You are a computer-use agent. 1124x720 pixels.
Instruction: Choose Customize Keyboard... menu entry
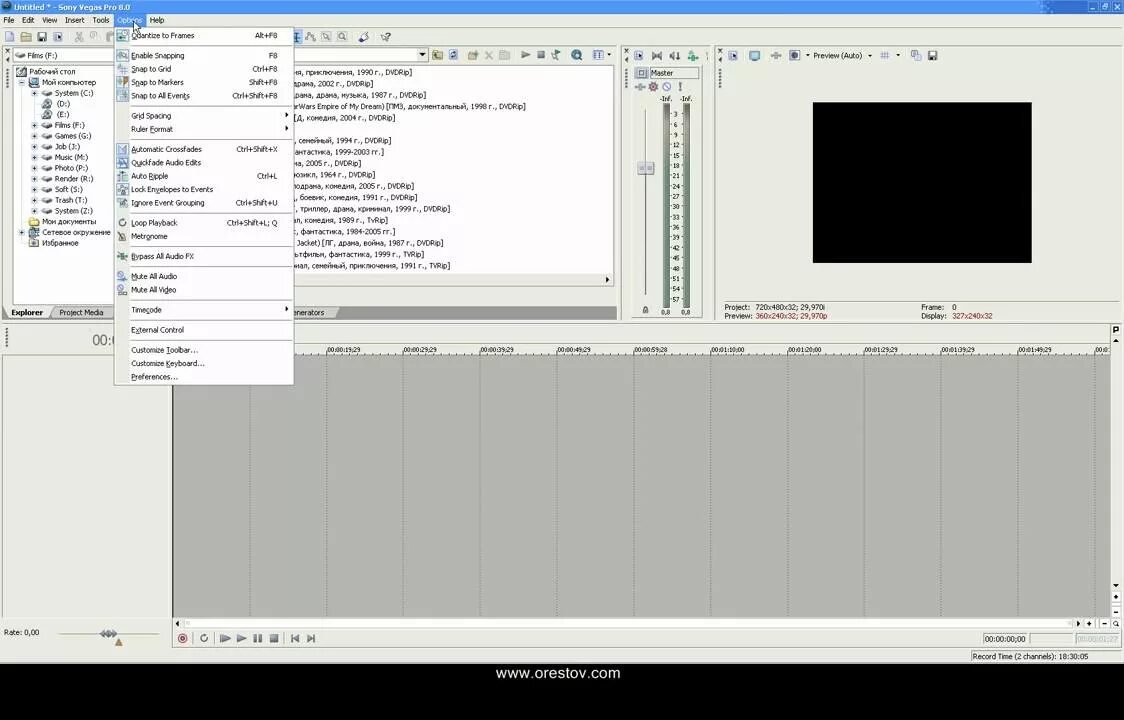coord(204,364)
